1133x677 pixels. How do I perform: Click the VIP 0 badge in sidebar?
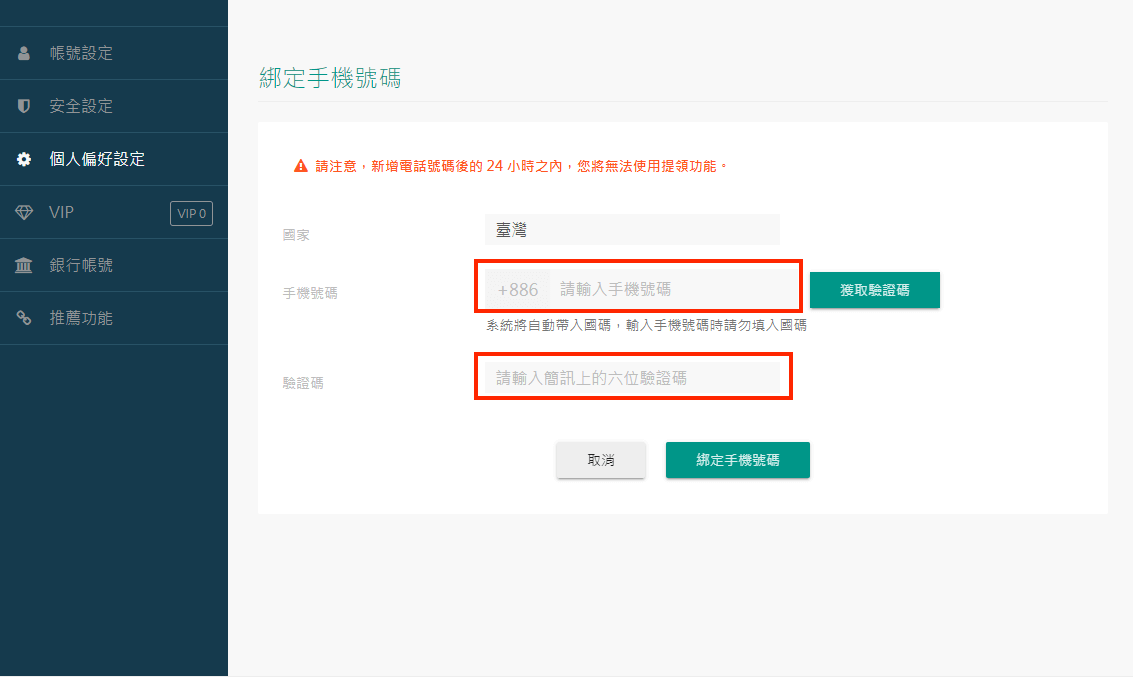pyautogui.click(x=191, y=213)
